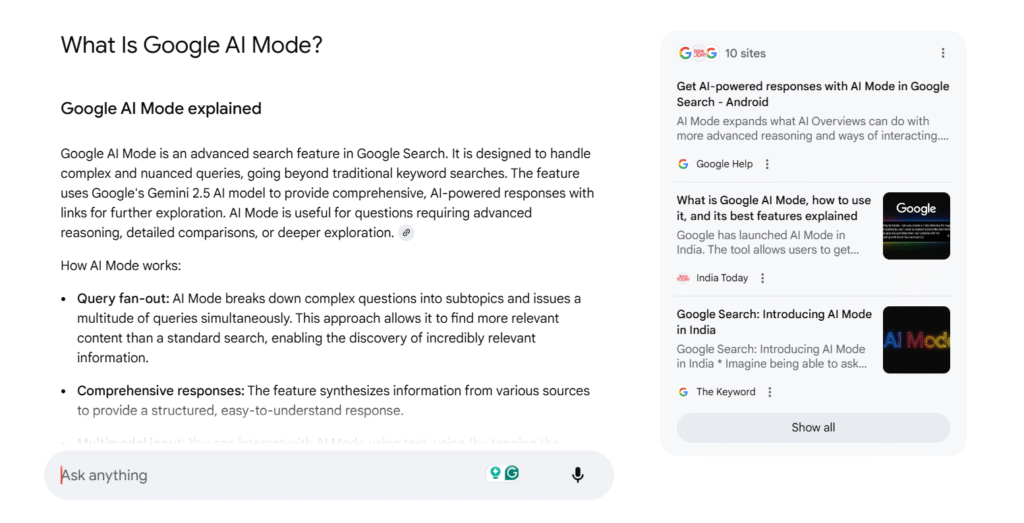Click the microphone voice input icon

click(577, 475)
